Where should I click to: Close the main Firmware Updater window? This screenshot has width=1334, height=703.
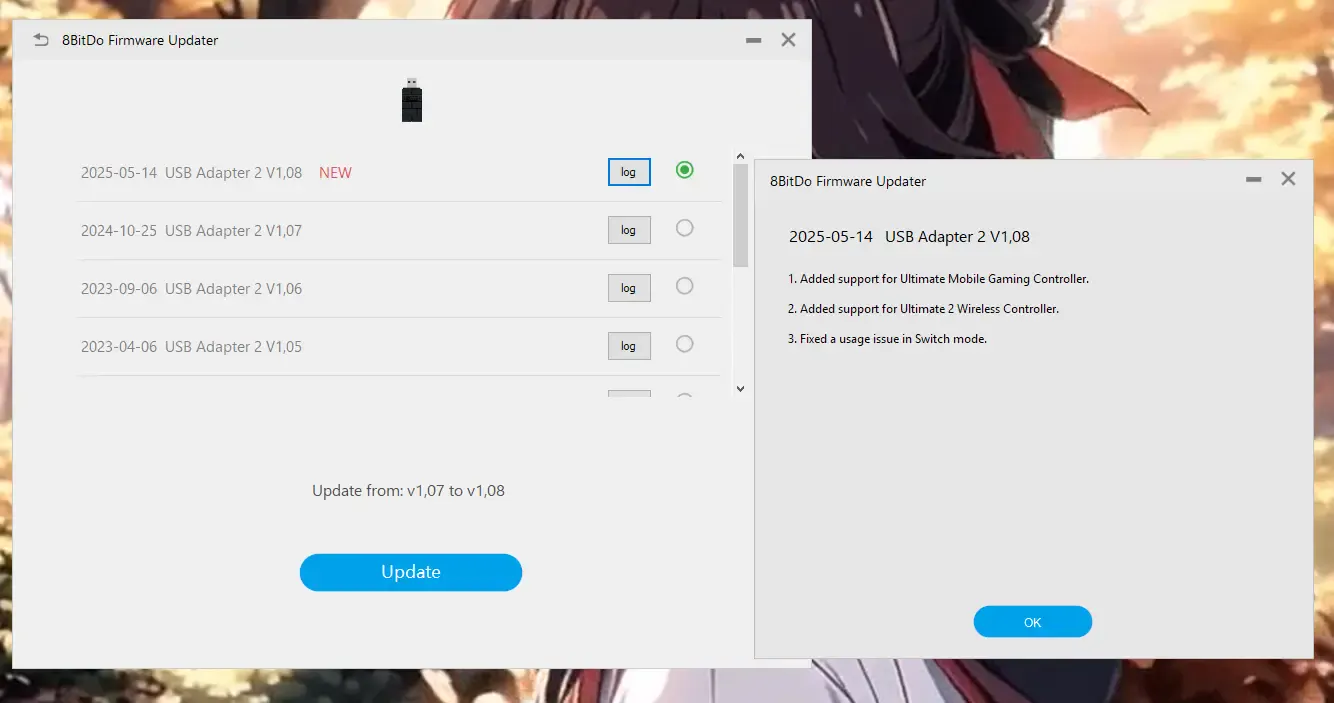click(788, 40)
